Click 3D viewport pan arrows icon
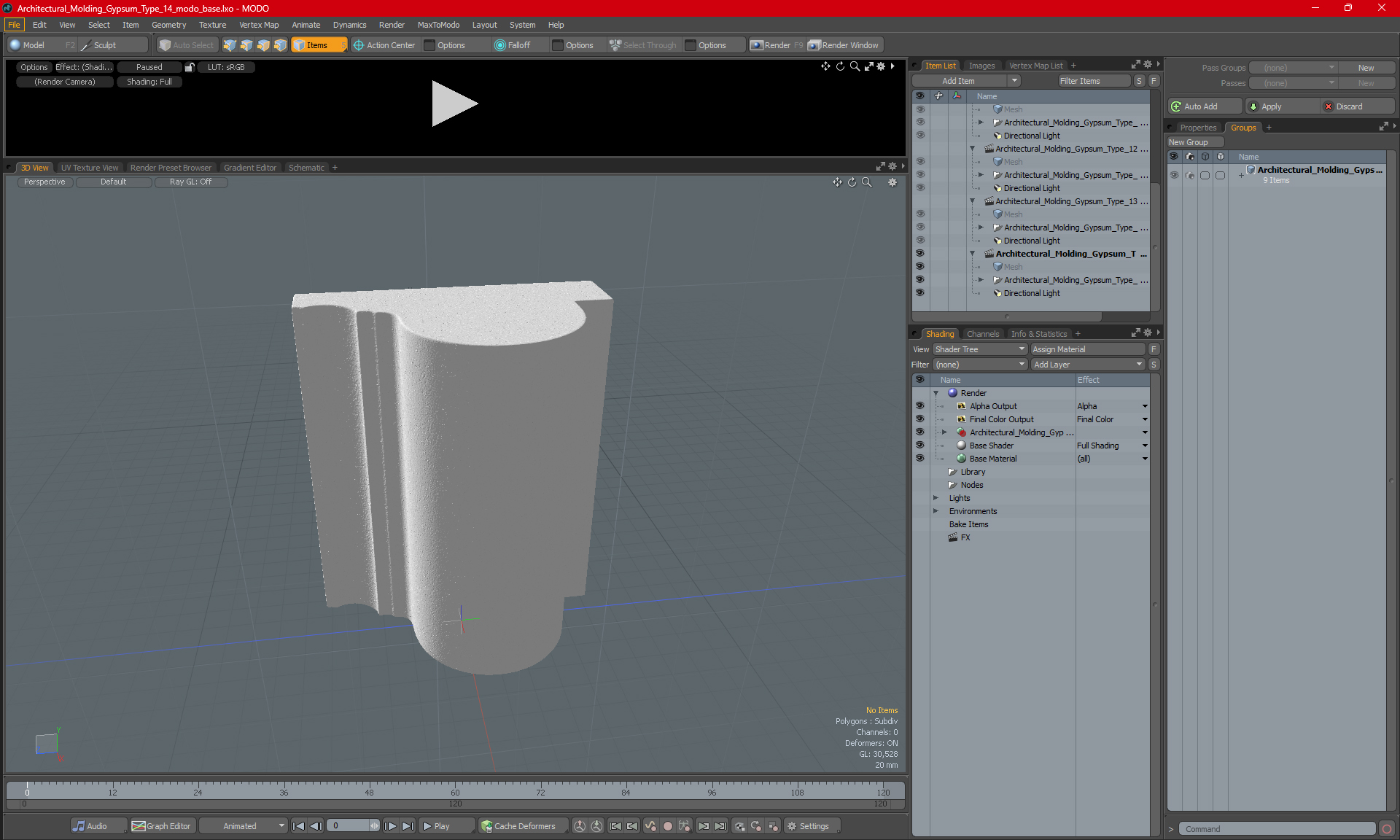Image resolution: width=1400 pixels, height=840 pixels. (x=837, y=182)
